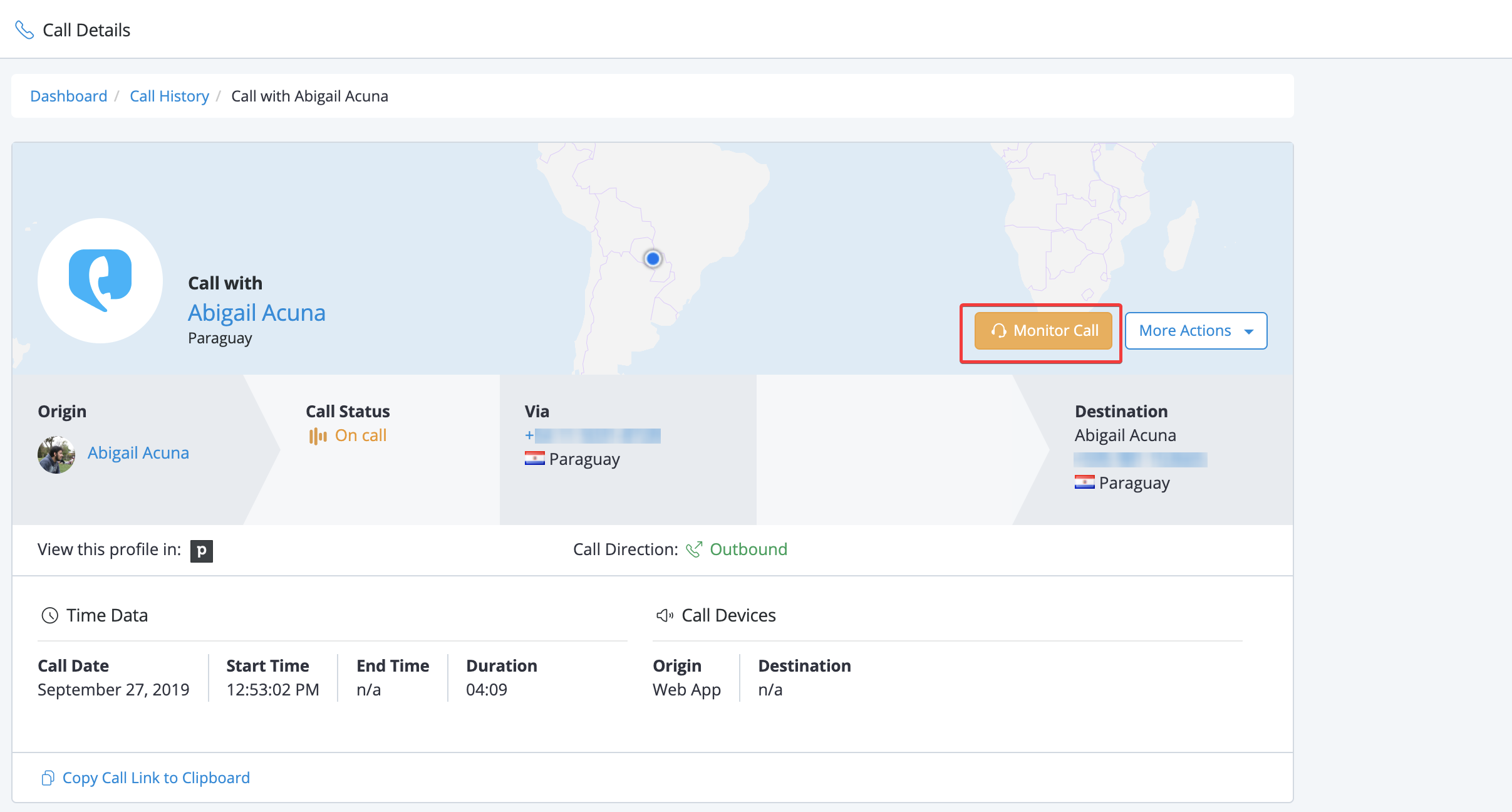
Task: Open the Call History breadcrumb link
Action: 169,96
